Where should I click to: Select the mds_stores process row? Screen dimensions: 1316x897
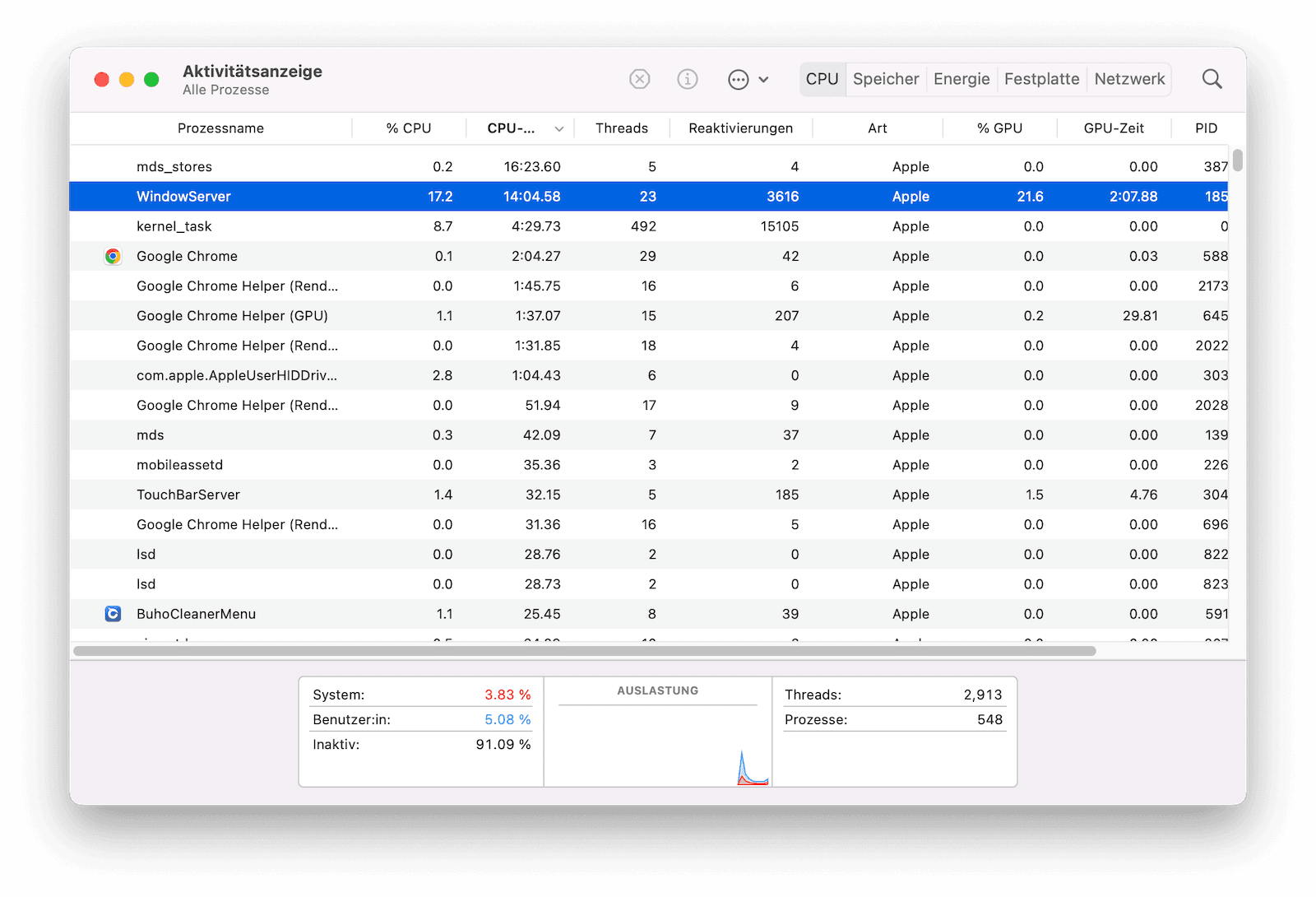pos(329,166)
